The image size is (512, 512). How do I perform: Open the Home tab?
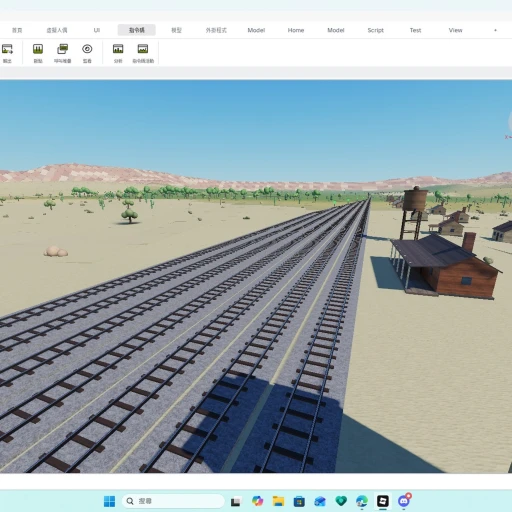click(296, 30)
